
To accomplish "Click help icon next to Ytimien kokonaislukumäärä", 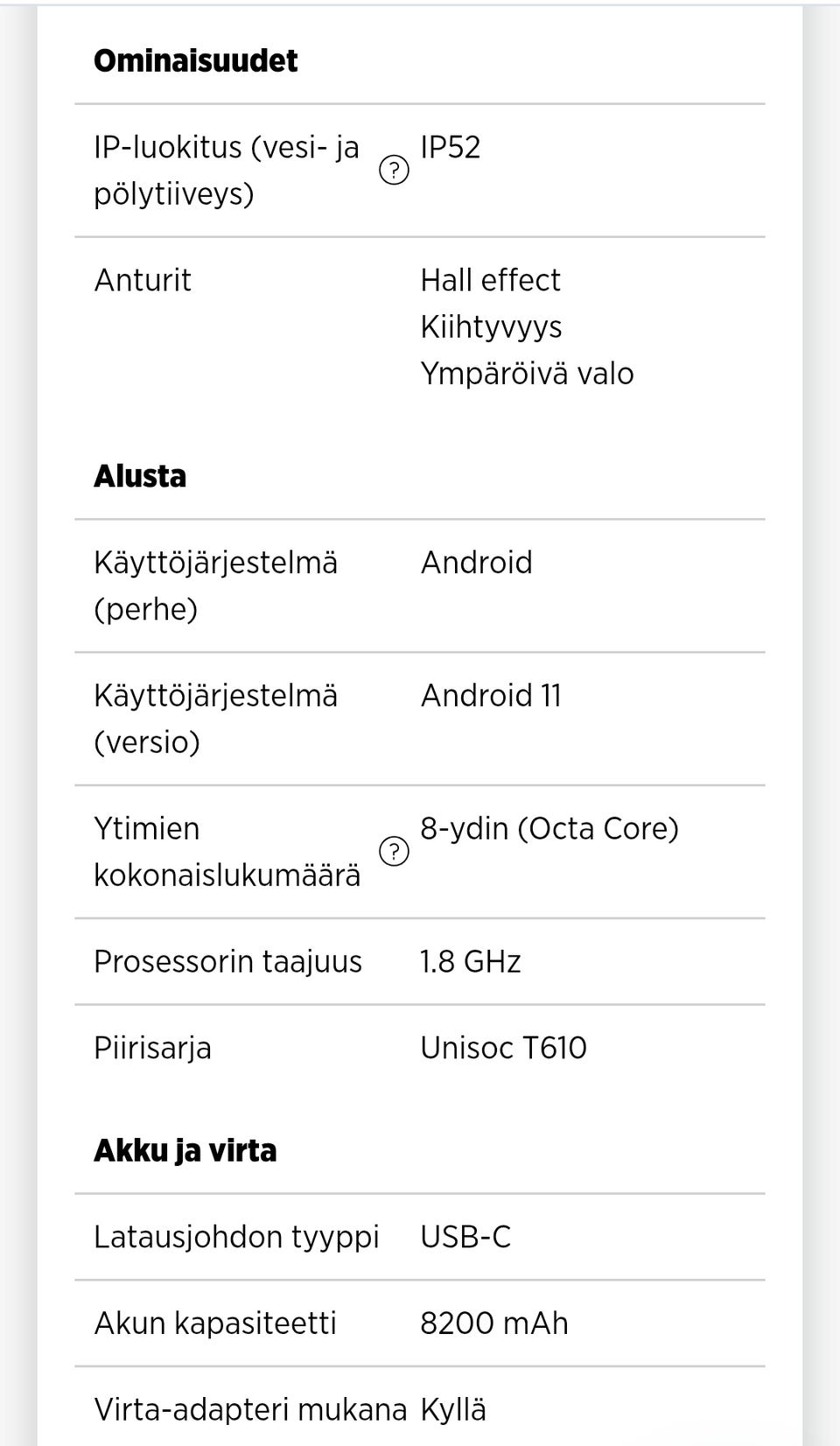I will [x=394, y=851].
